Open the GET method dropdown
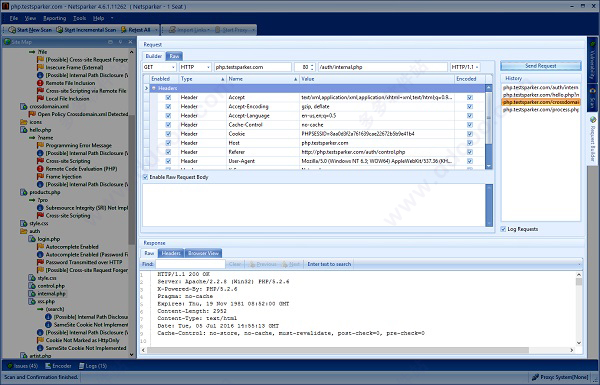 point(173,67)
